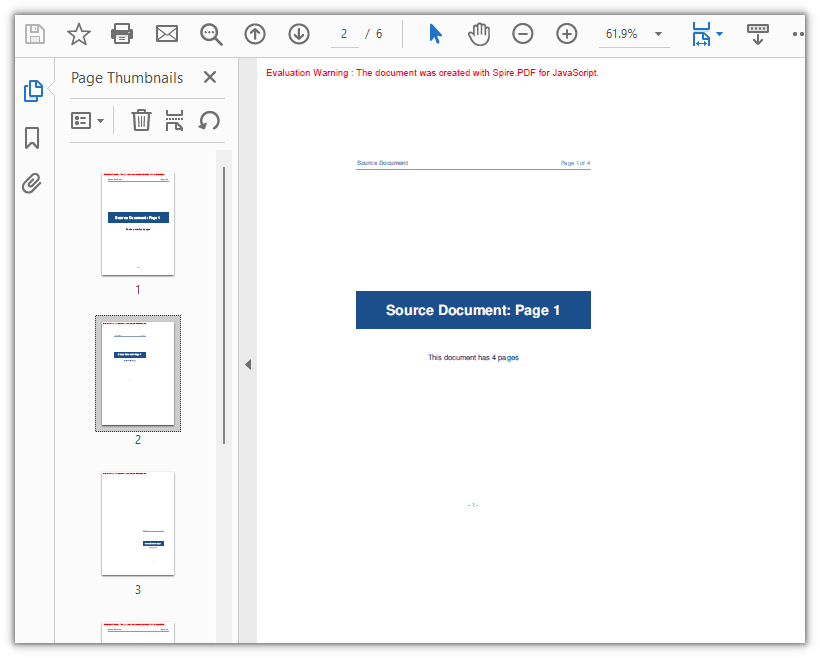Click the scrolling mode toolbar icon
This screenshot has width=820, height=658.
point(757,34)
